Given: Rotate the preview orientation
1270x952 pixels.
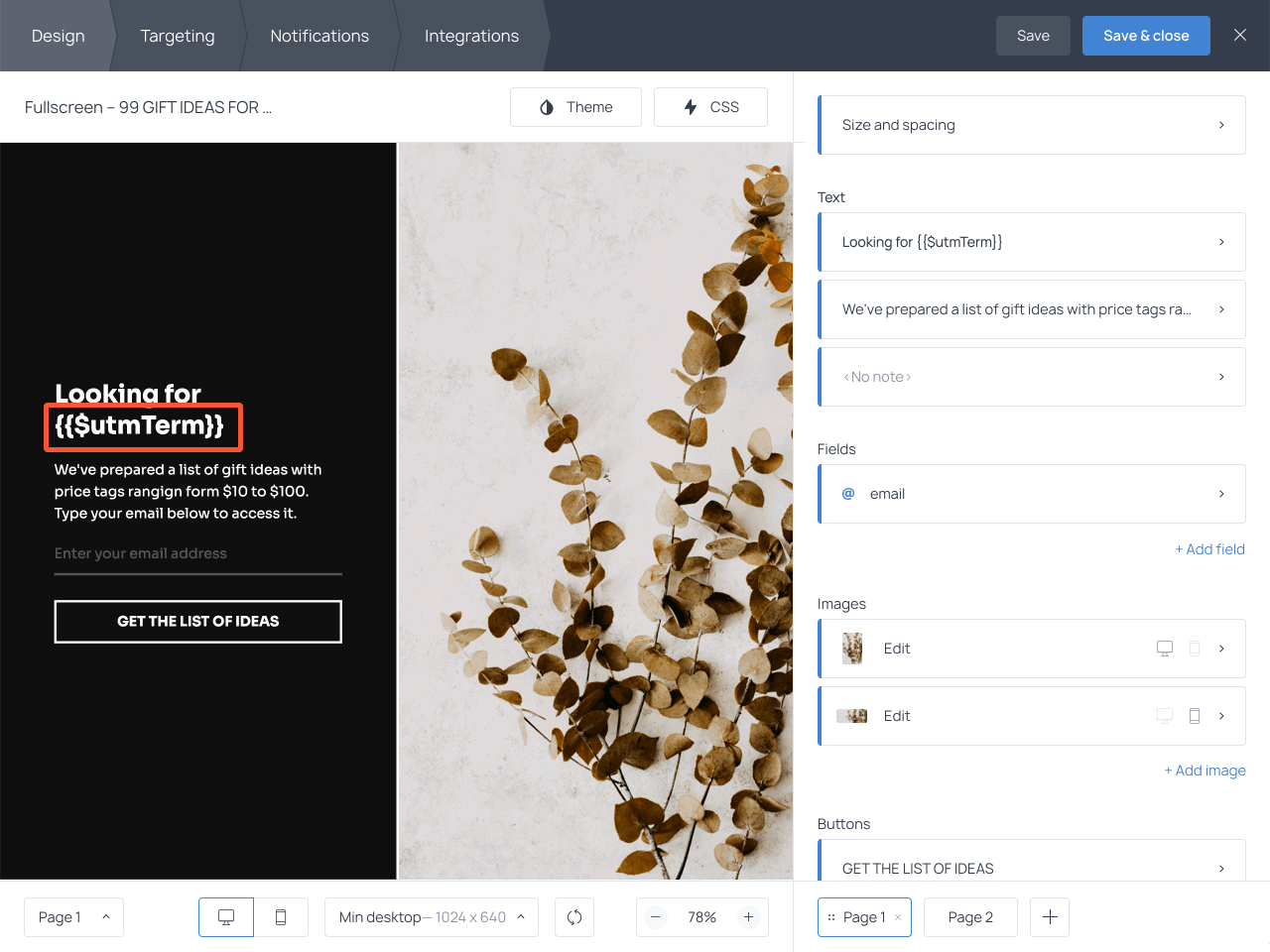Looking at the screenshot, I should pyautogui.click(x=574, y=917).
